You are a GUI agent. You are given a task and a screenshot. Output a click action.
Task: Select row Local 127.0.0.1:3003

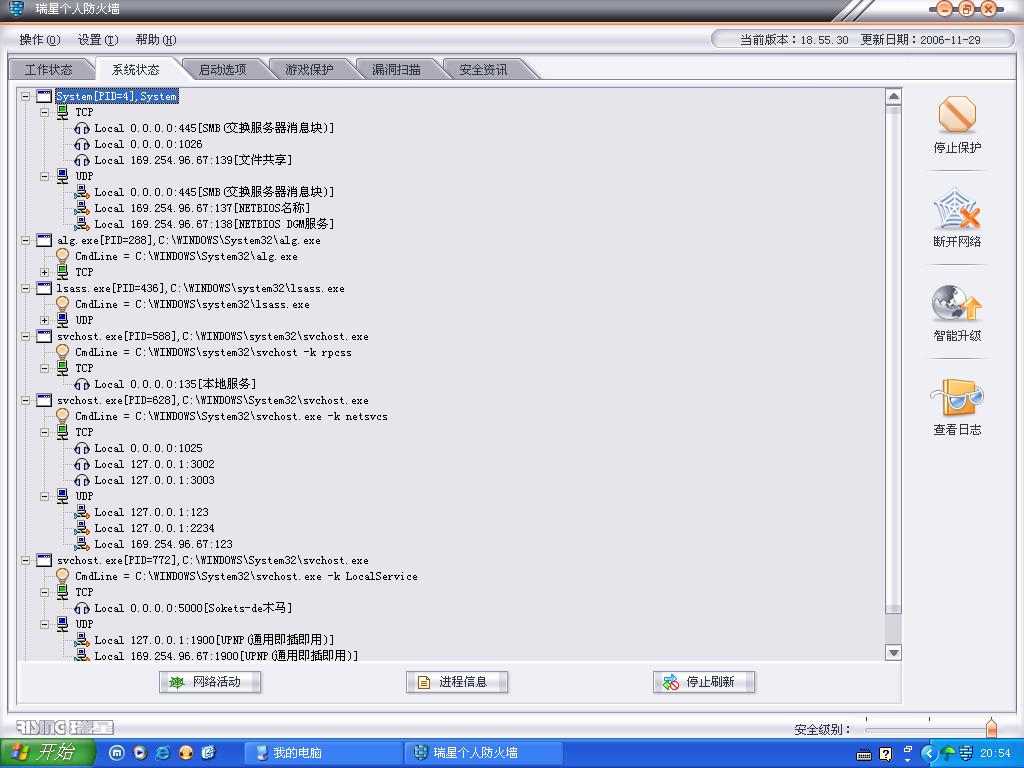pyautogui.click(x=154, y=480)
